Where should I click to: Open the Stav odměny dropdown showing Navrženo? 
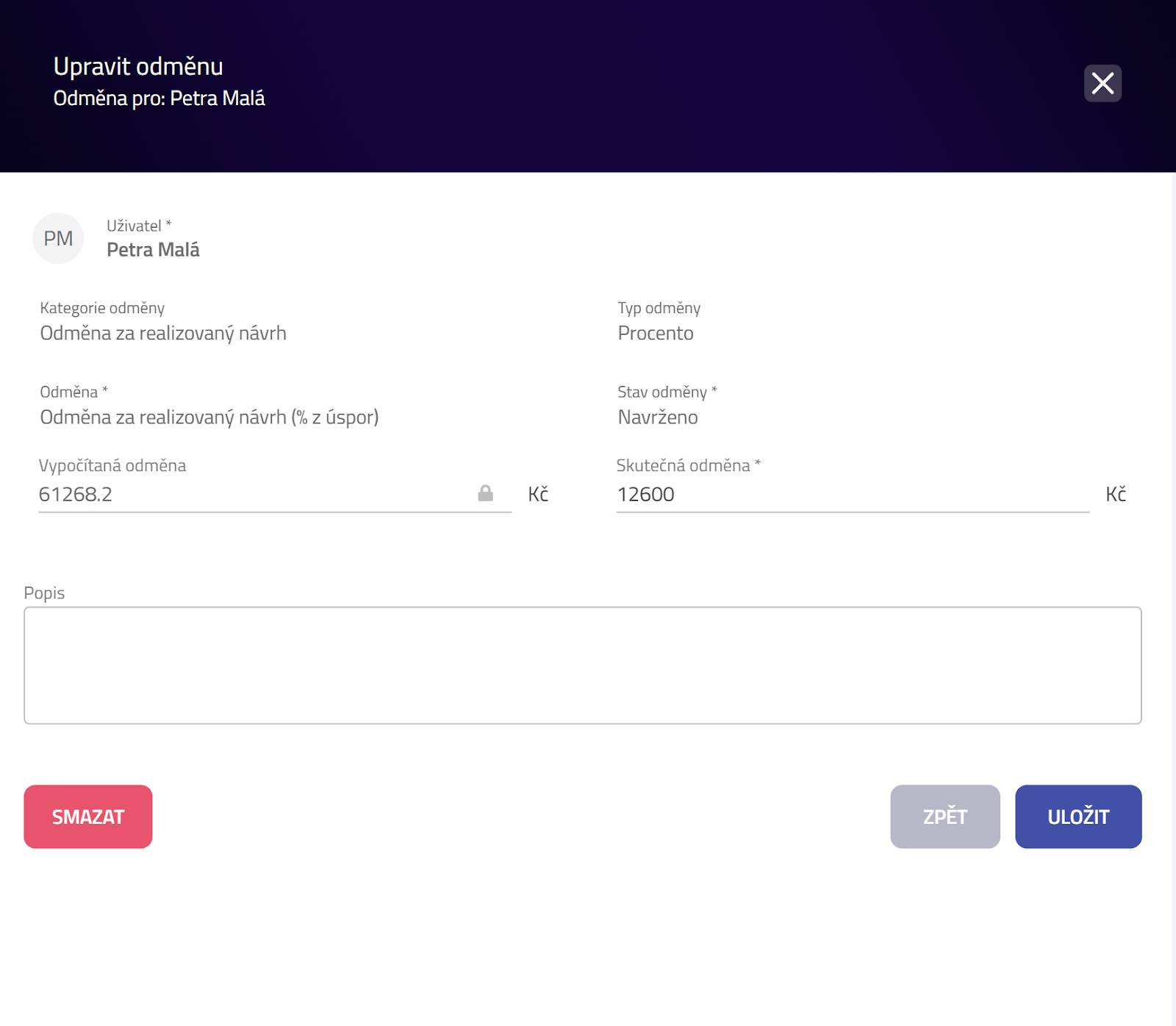click(x=658, y=417)
